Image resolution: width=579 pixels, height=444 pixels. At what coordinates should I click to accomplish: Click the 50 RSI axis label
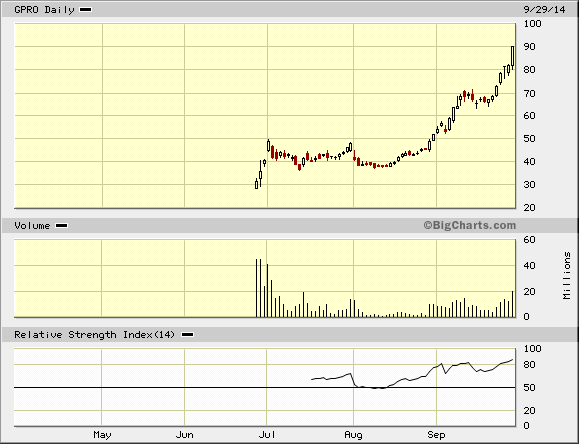coord(530,387)
